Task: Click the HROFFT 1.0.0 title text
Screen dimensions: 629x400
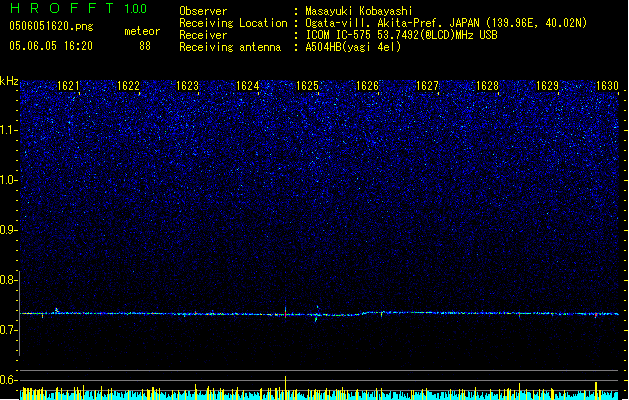Action: pyautogui.click(x=79, y=8)
